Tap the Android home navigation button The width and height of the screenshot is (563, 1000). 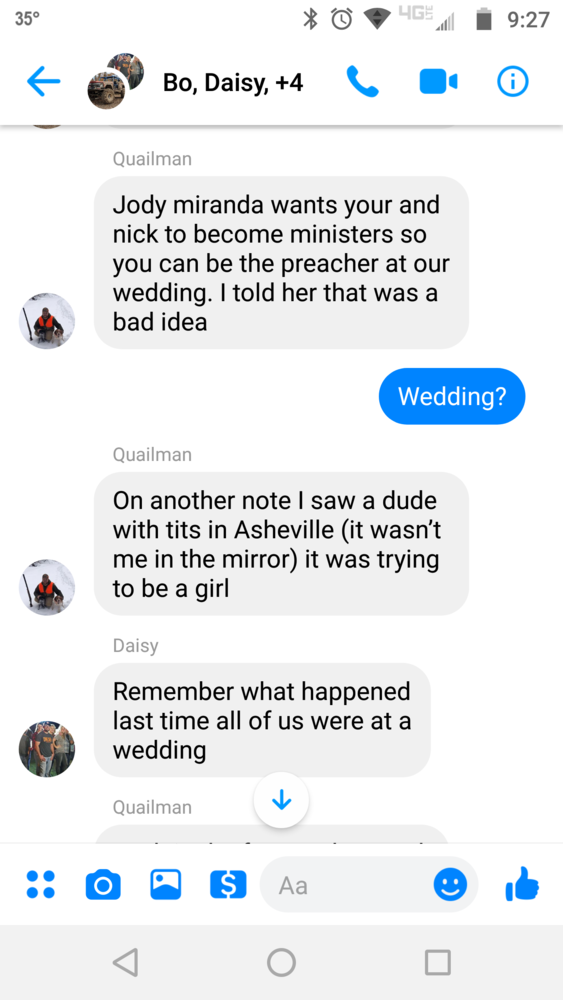pyautogui.click(x=281, y=962)
